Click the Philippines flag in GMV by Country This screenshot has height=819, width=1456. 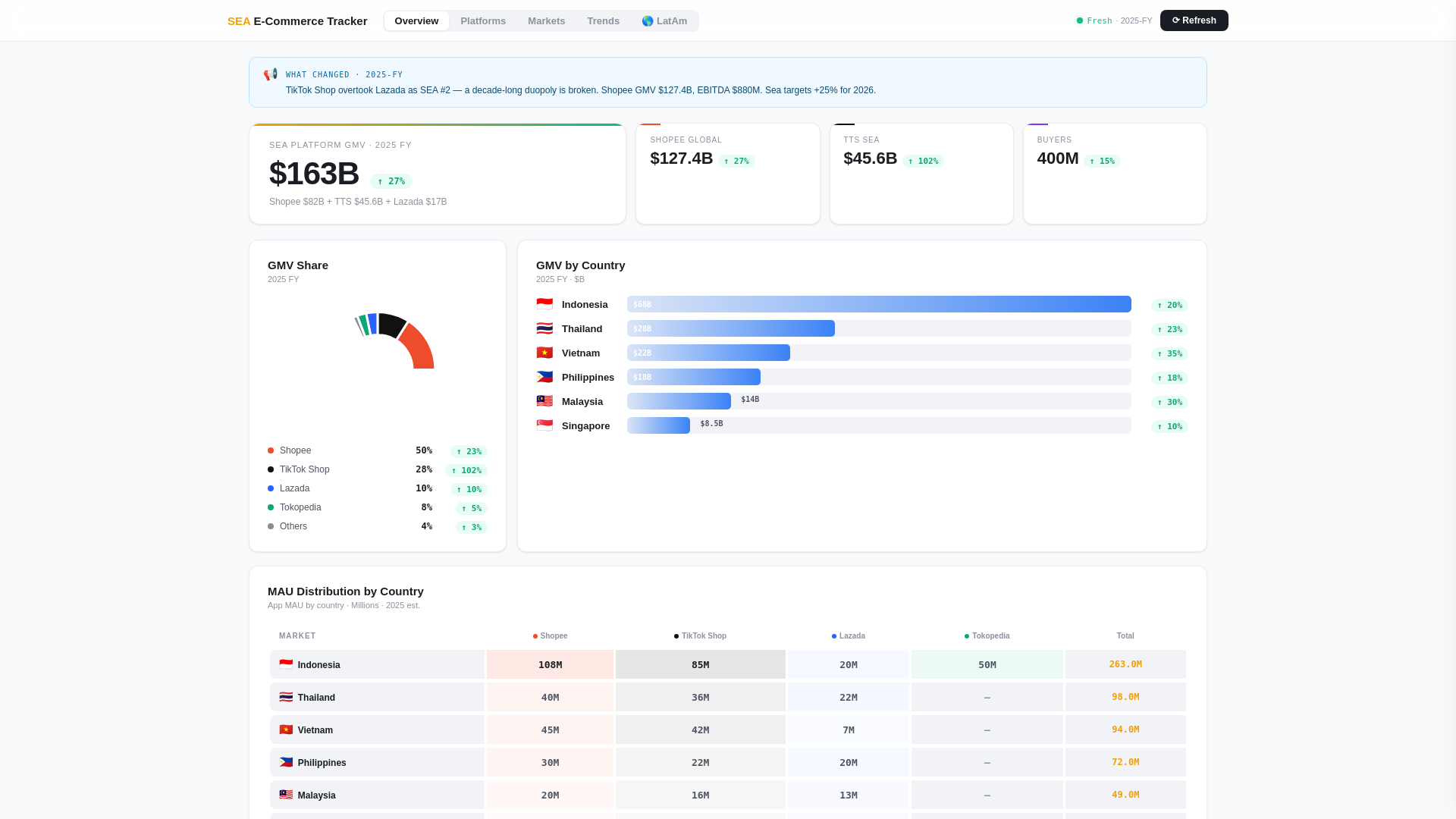tap(544, 377)
